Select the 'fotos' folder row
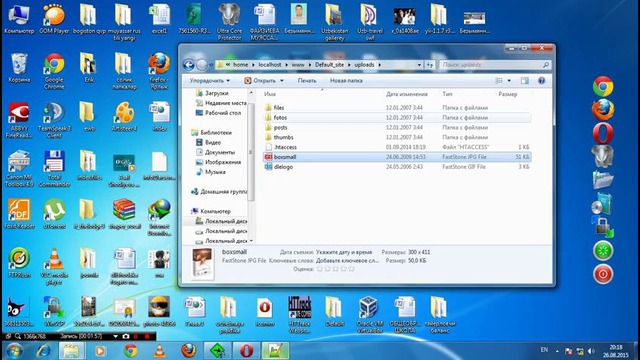The height and width of the screenshot is (360, 640). pos(397,118)
